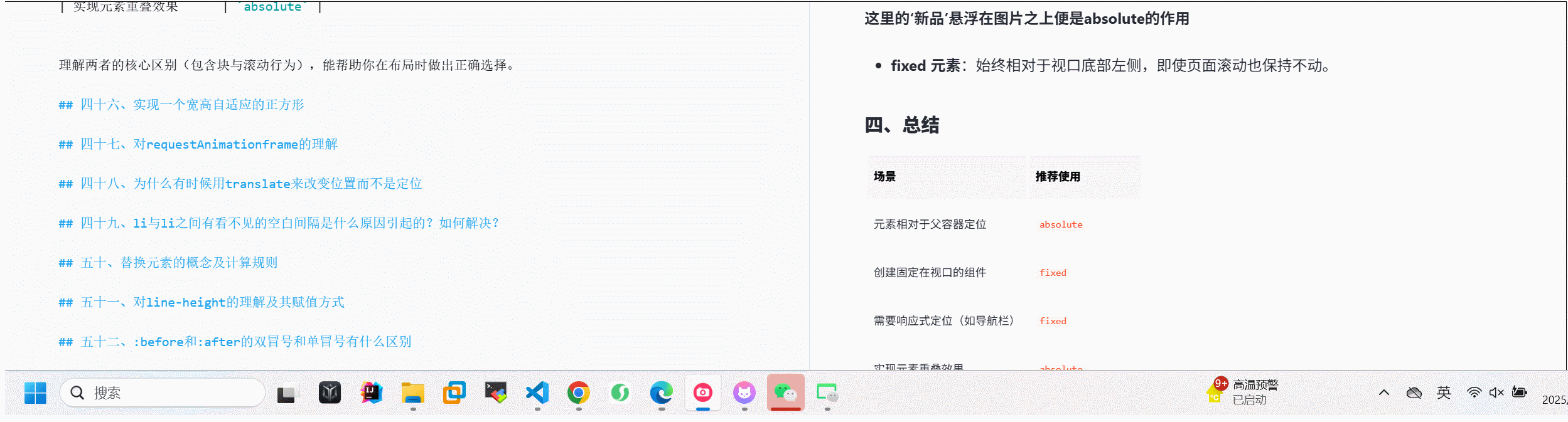Click the taskbar search box
1568x422 pixels.
click(x=163, y=393)
